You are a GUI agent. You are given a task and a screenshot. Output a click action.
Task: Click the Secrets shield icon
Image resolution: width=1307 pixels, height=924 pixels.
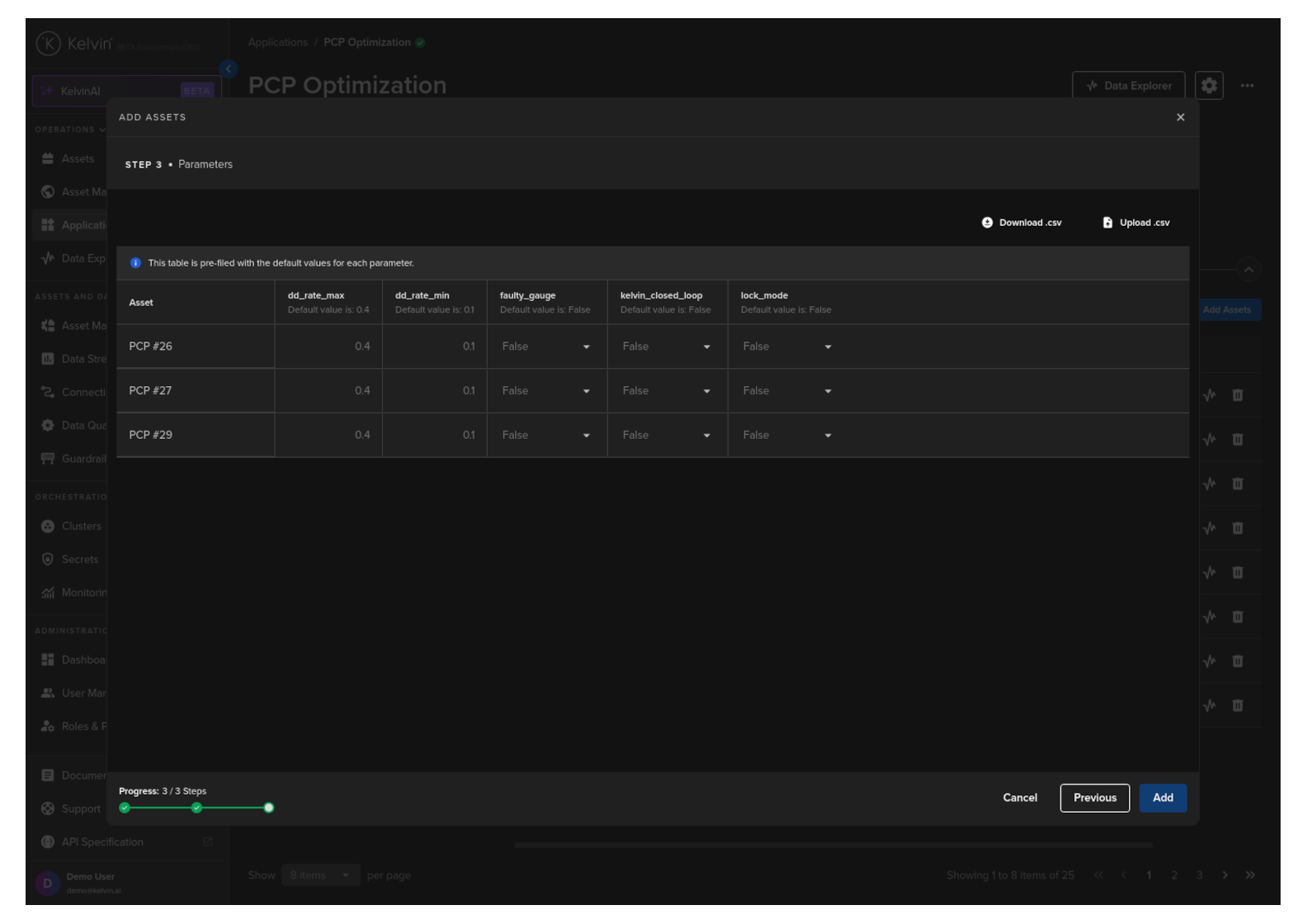[48, 559]
